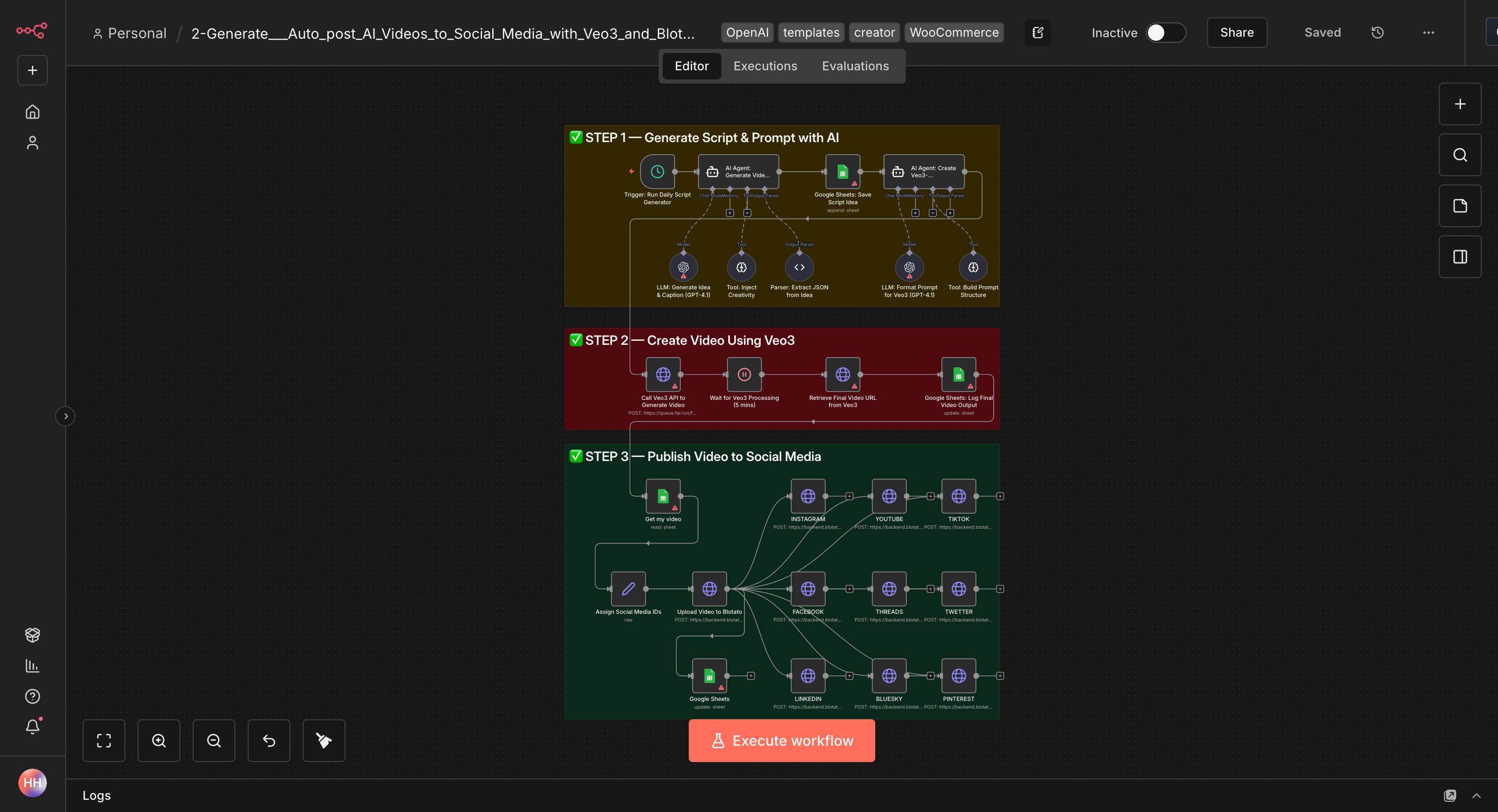Open the Home icon in sidebar

pyautogui.click(x=33, y=112)
